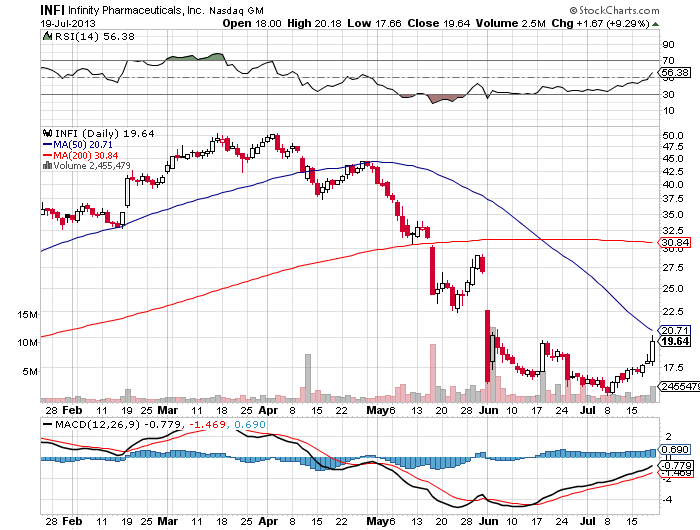Click the 90 level on the RSI axis
The height and width of the screenshot is (530, 700).
[x=668, y=44]
